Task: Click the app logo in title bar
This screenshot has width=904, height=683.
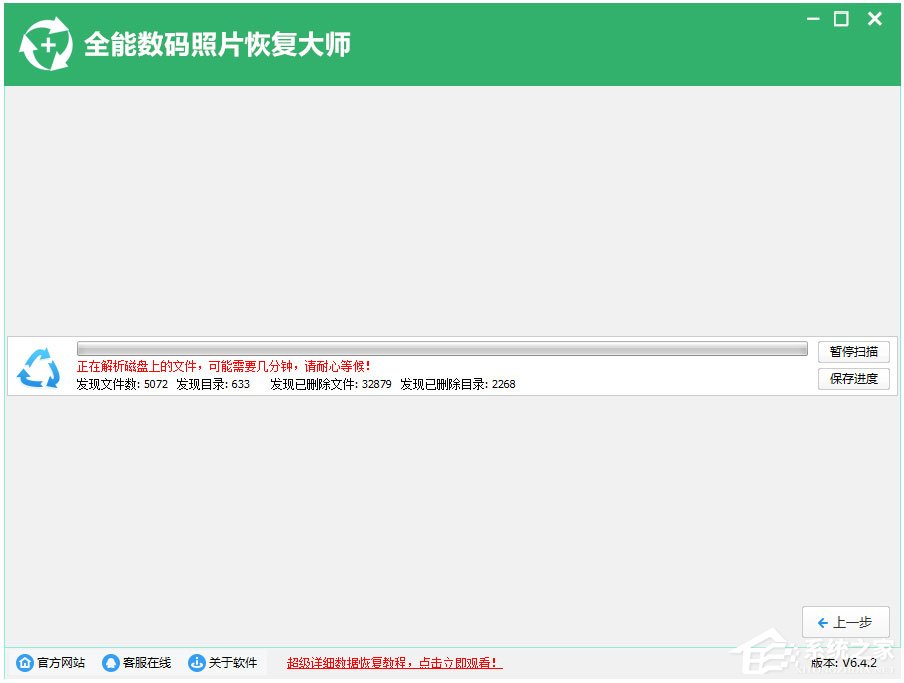Action: 46,44
